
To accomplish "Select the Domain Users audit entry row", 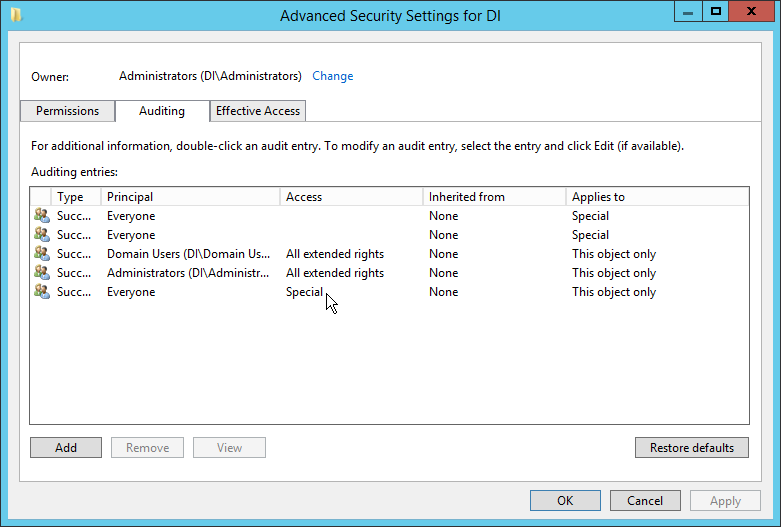I will (x=180, y=254).
